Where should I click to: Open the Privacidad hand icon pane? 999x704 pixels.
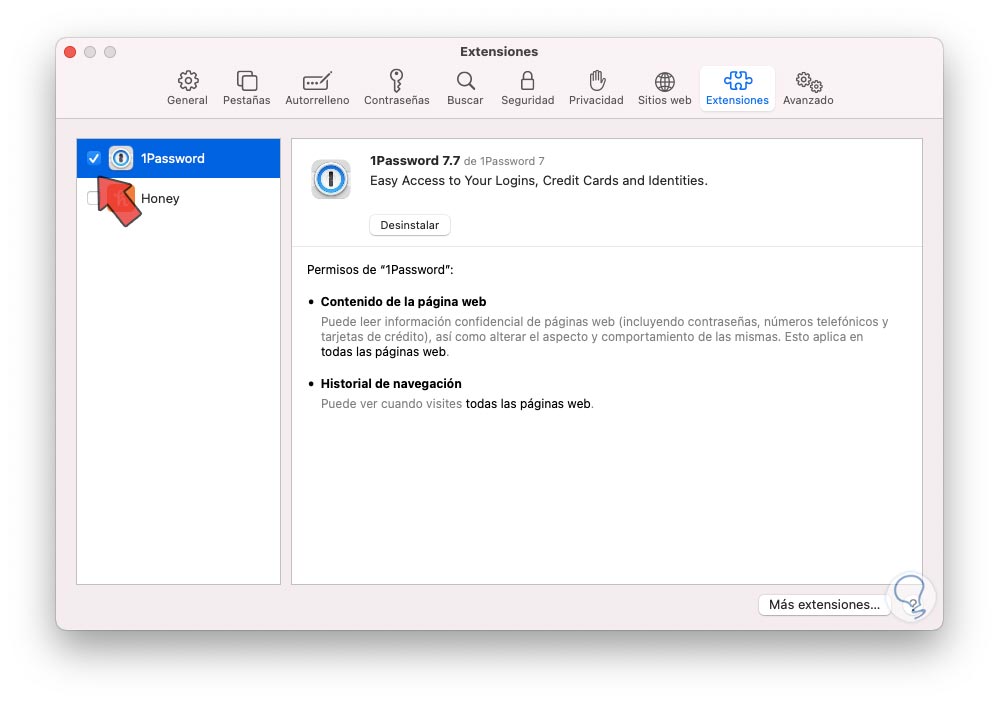coord(596,88)
